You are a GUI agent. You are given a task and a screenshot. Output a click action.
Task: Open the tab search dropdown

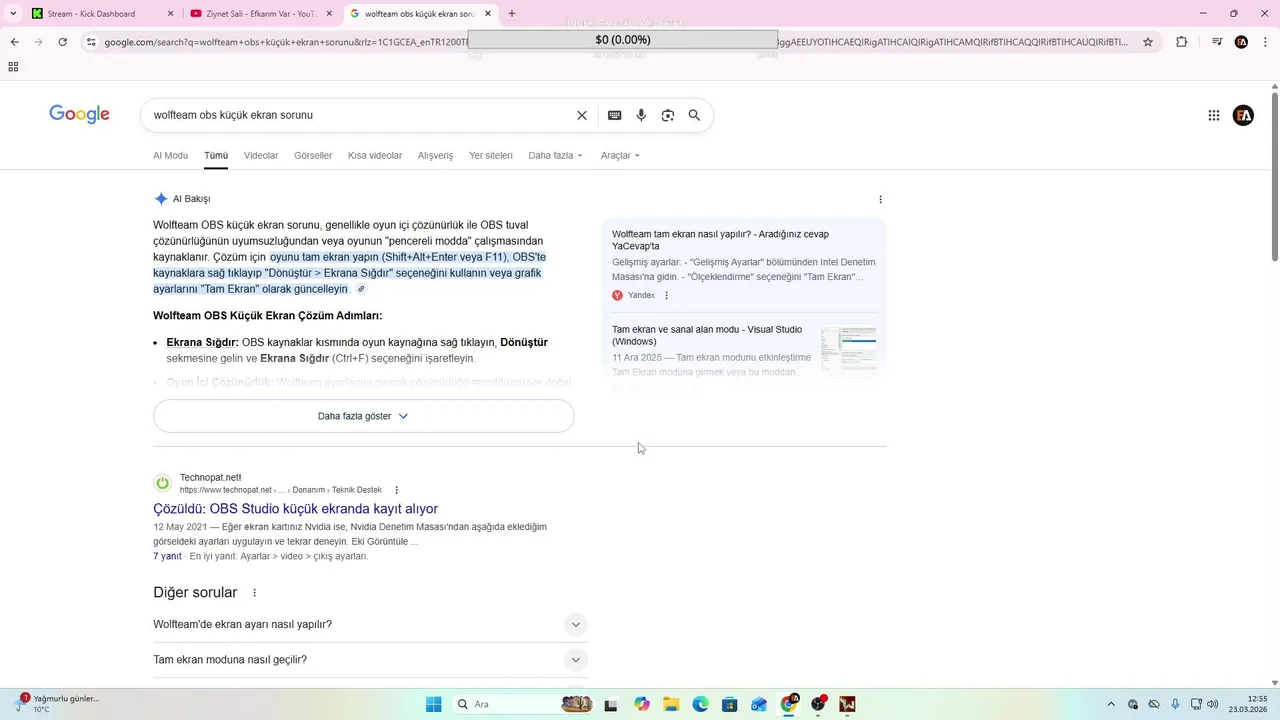(12, 14)
